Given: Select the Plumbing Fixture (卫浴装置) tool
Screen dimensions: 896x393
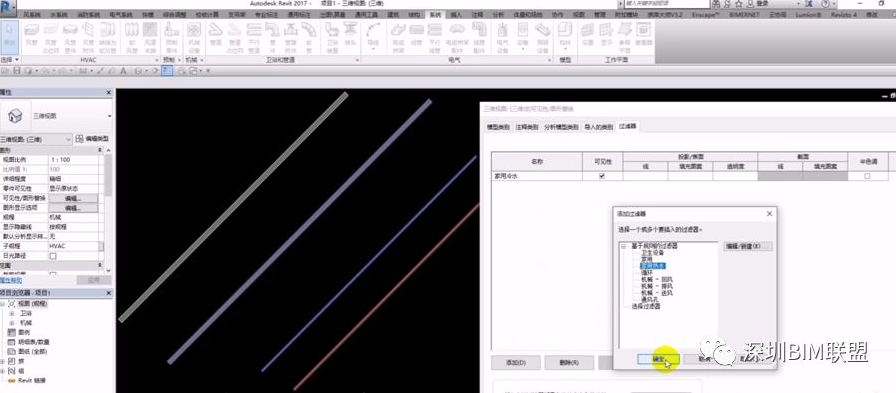Looking at the screenshot, I should point(332,34).
